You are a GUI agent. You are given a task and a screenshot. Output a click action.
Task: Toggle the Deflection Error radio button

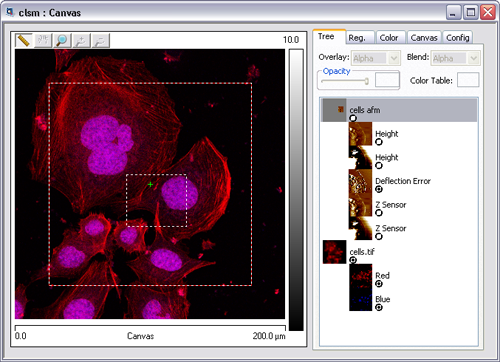point(379,189)
